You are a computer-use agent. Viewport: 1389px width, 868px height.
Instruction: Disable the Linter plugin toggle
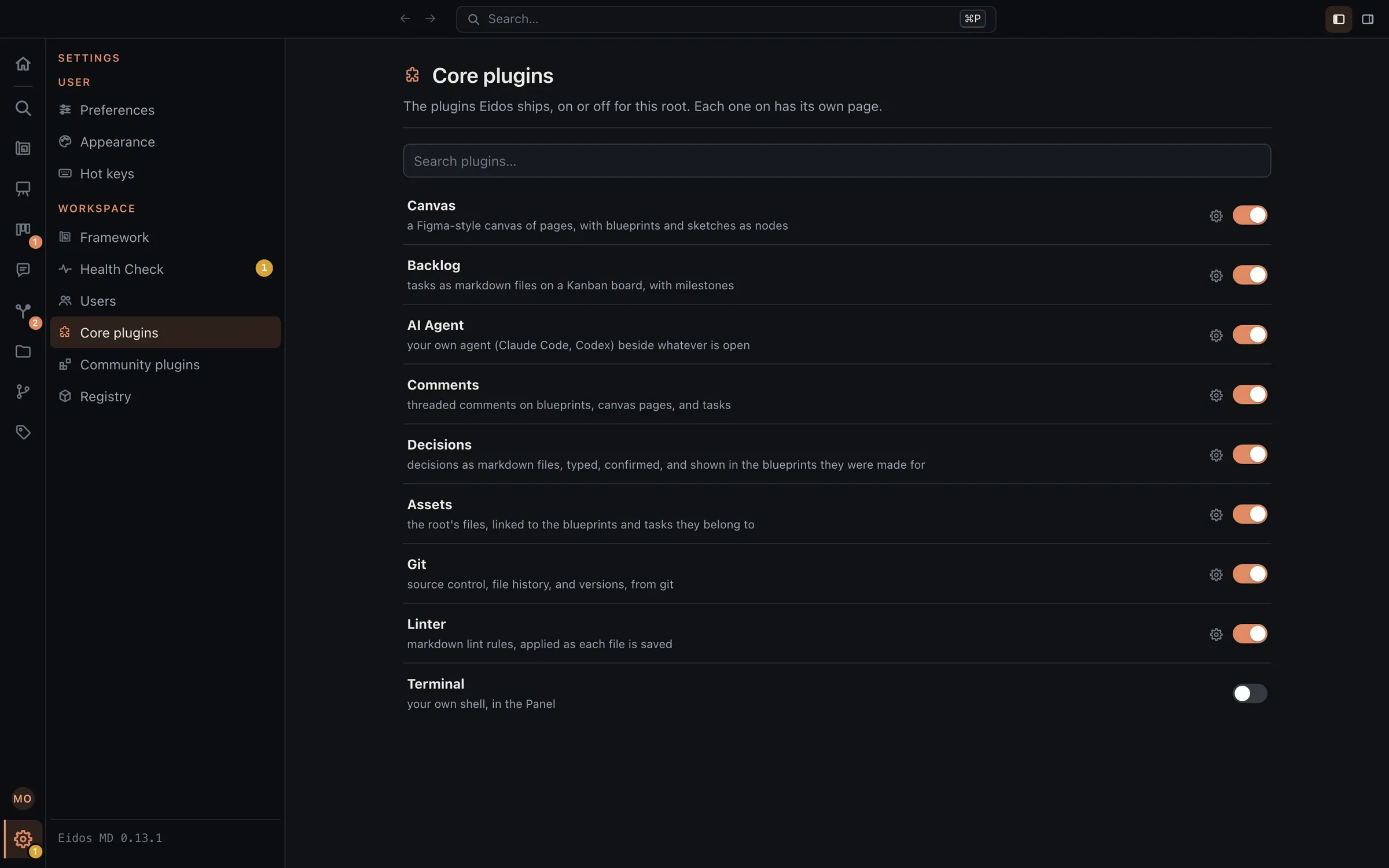tap(1250, 634)
